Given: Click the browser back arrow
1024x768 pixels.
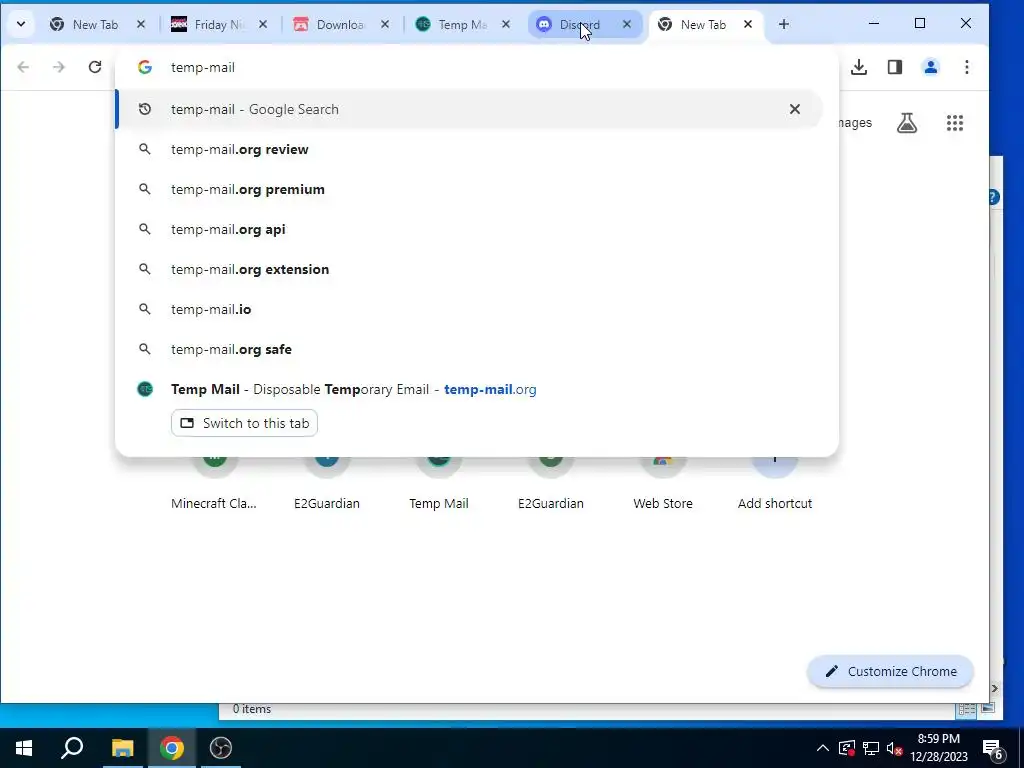Looking at the screenshot, I should (x=23, y=67).
